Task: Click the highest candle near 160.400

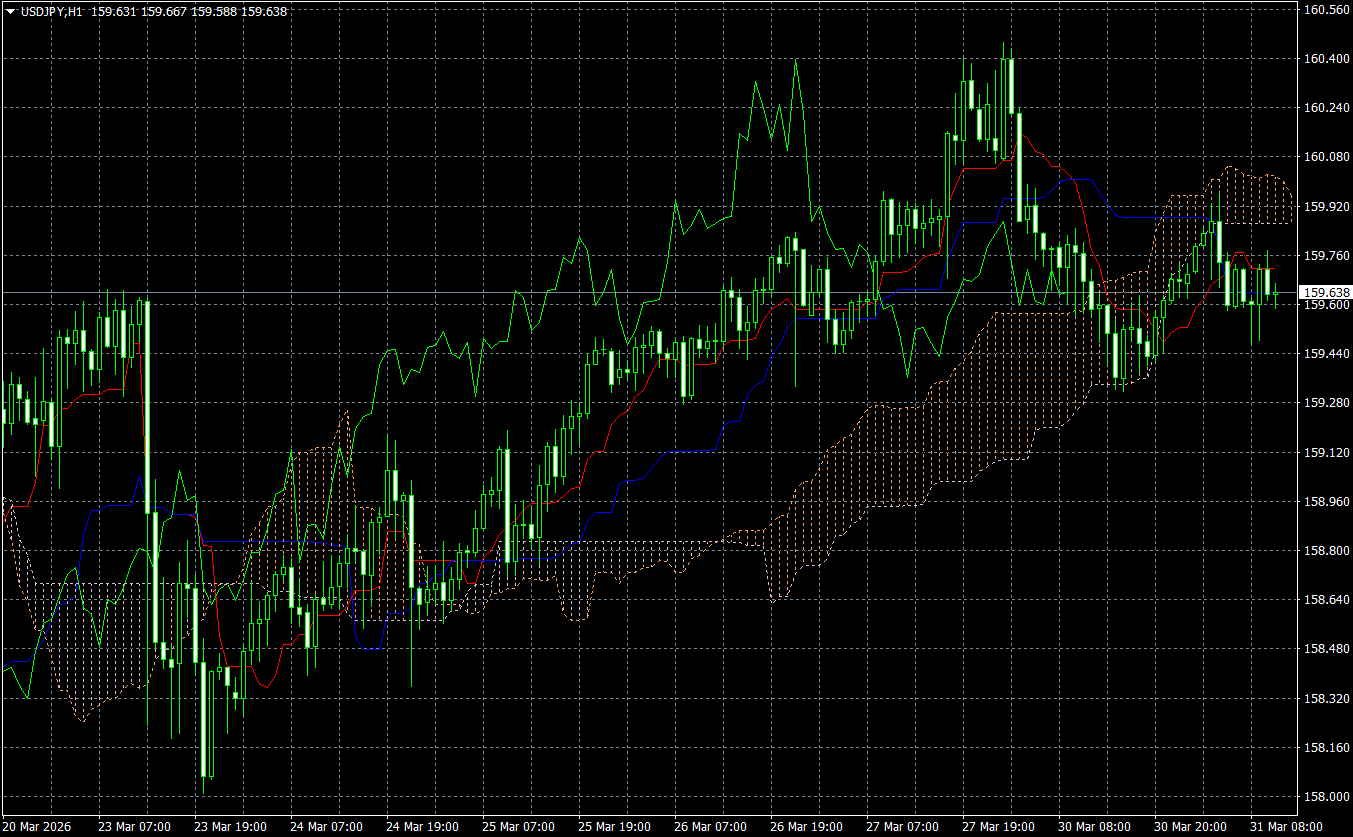Action: (1011, 85)
